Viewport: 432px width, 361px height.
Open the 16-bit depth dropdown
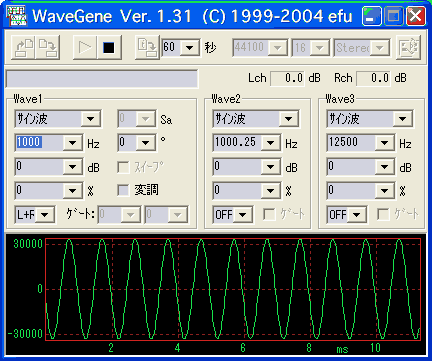pos(320,48)
